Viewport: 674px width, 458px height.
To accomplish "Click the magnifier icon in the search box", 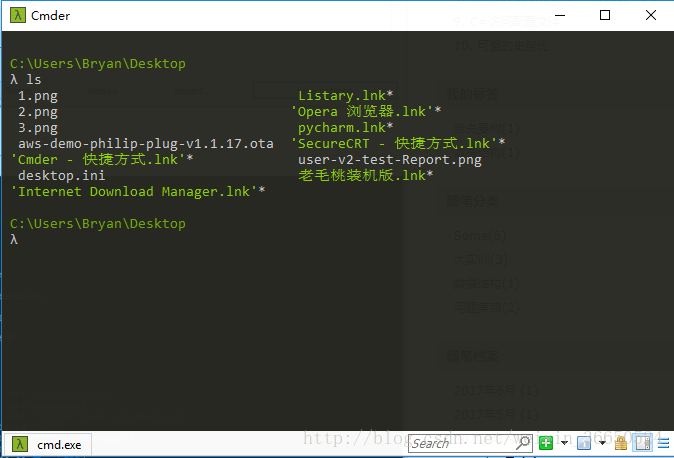I will click(x=523, y=443).
